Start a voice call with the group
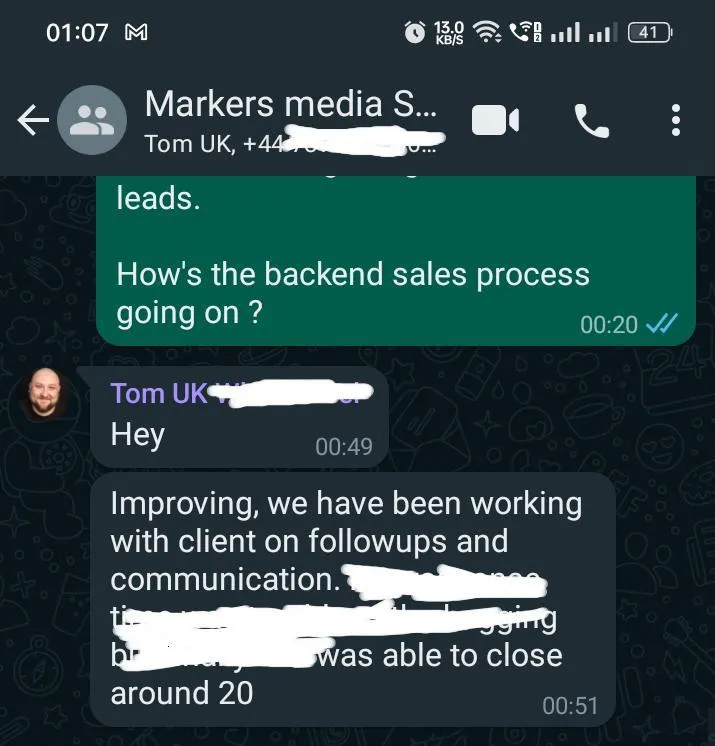 (x=591, y=120)
